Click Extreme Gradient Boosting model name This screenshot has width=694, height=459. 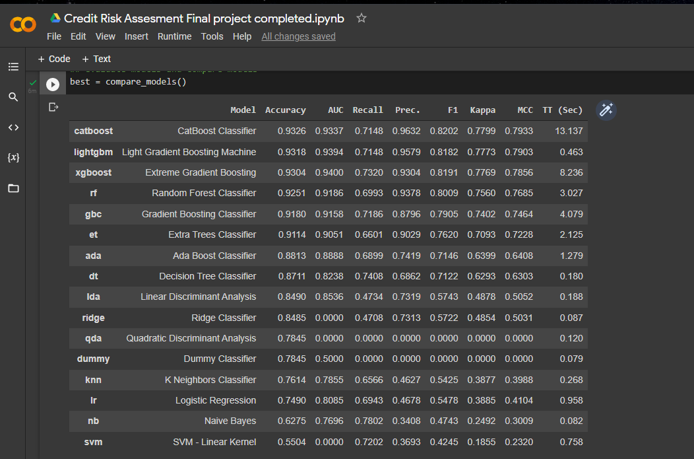click(x=201, y=173)
